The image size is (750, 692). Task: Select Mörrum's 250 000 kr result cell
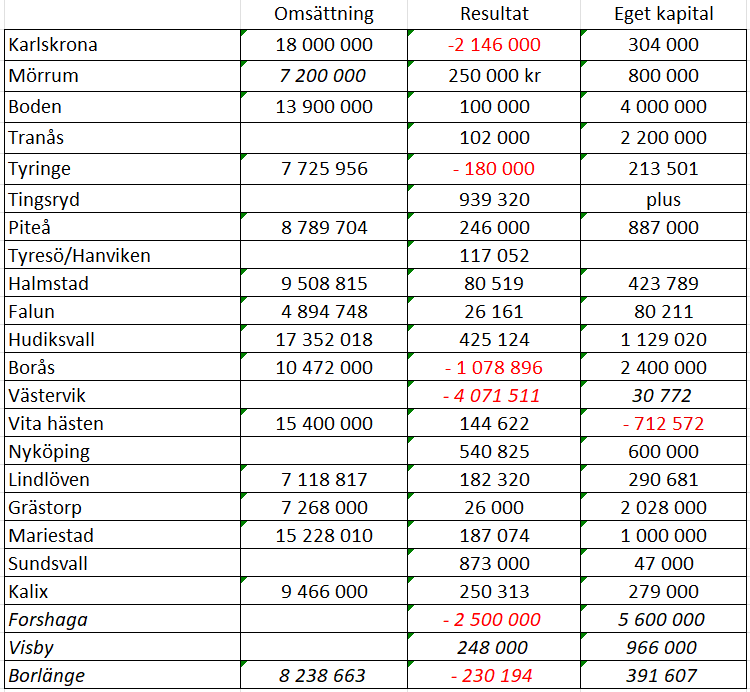coord(494,76)
